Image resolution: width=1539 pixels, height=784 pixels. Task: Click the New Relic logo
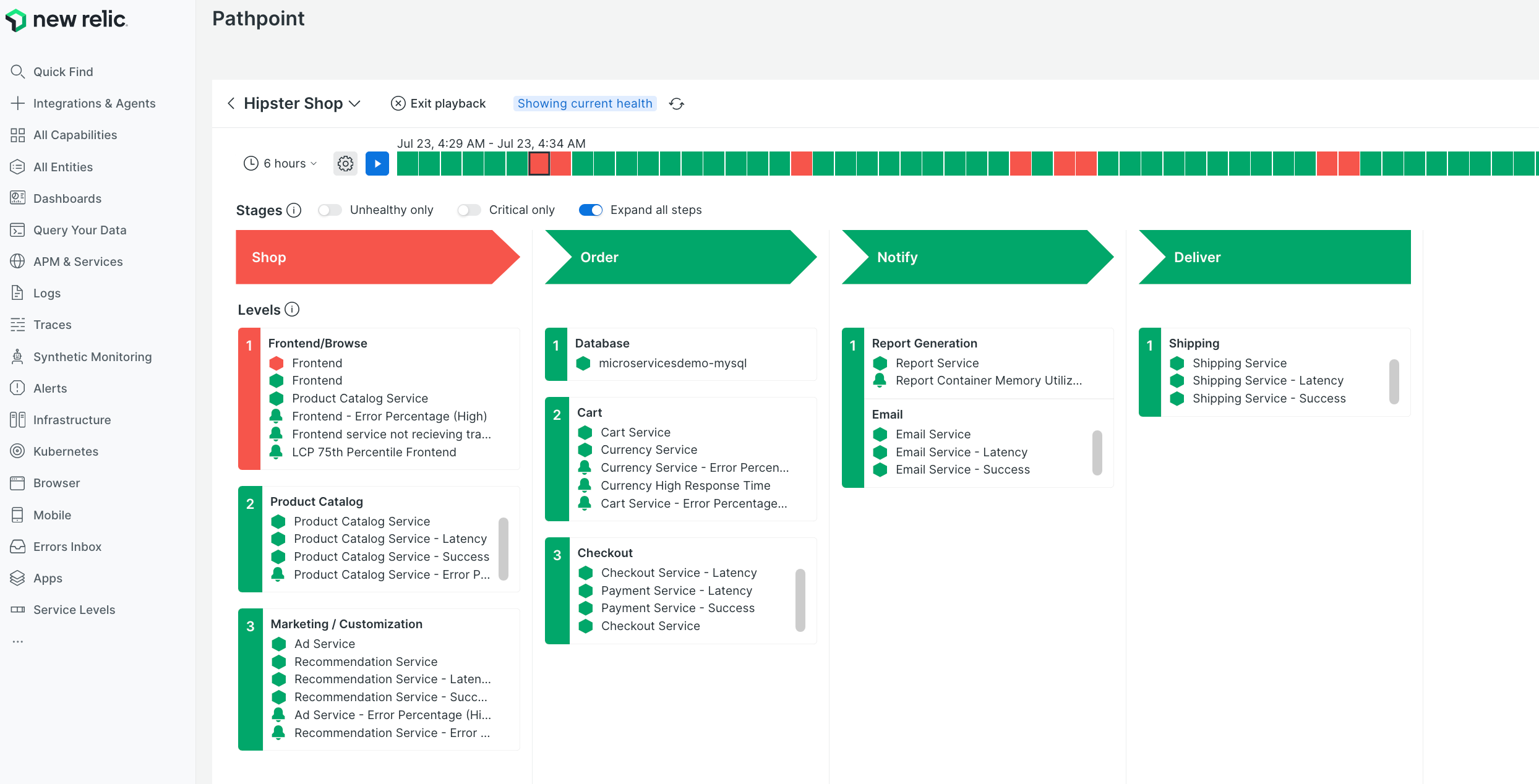click(66, 20)
